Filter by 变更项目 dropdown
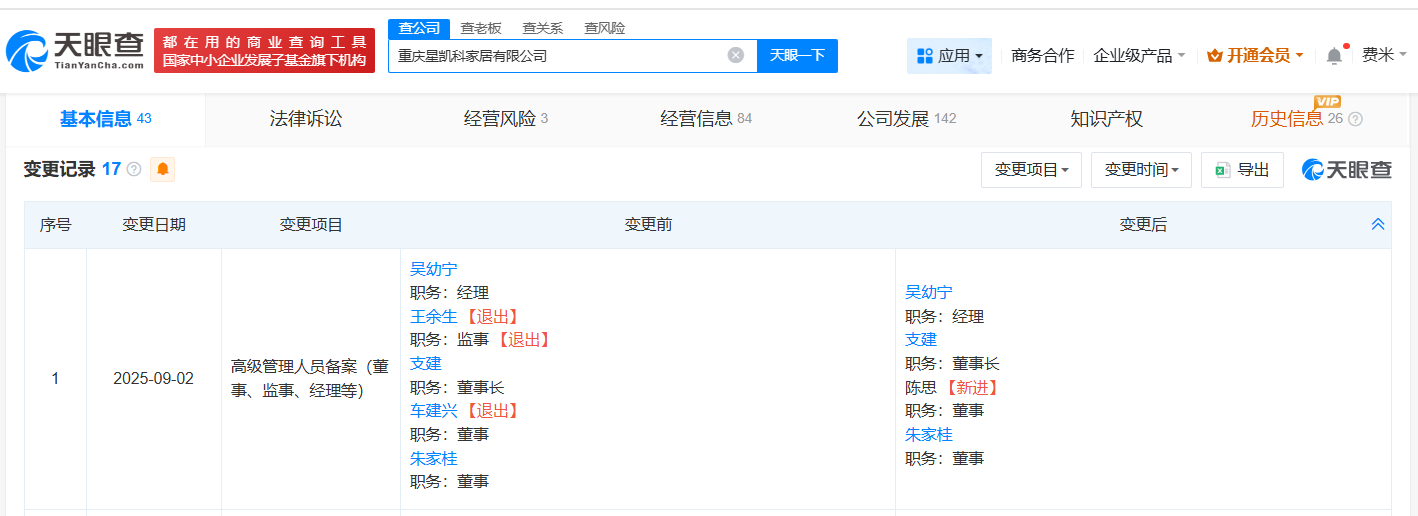Screen dimensions: 1418x516 click(1032, 170)
